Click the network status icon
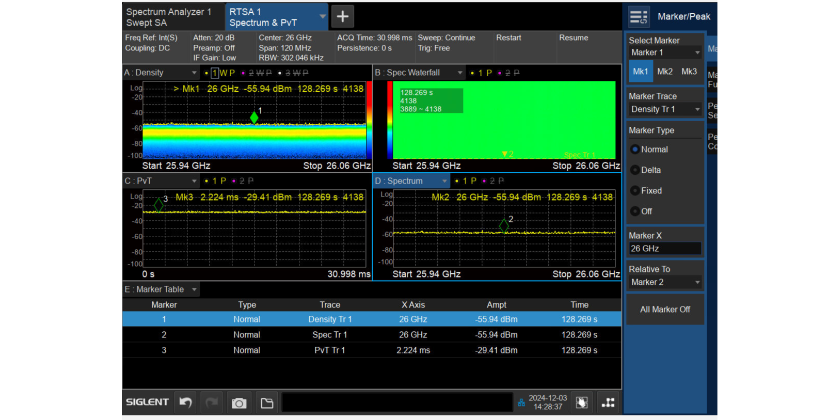840x420 pixels. 520,403
